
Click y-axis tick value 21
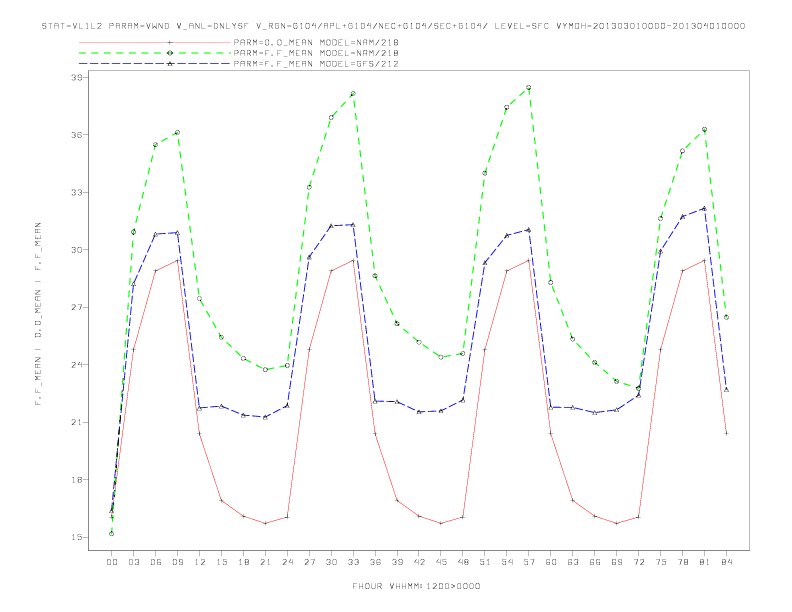pos(77,422)
